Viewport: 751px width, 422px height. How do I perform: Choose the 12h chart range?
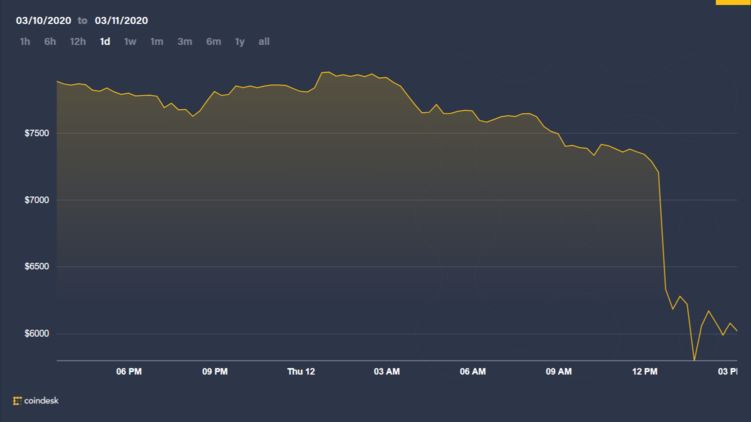[x=77, y=41]
